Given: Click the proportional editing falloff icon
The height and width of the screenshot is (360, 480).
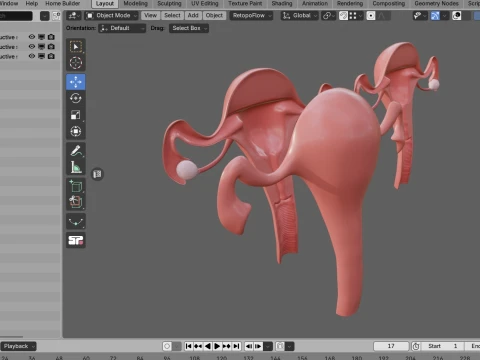Looking at the screenshot, I should 381,16.
